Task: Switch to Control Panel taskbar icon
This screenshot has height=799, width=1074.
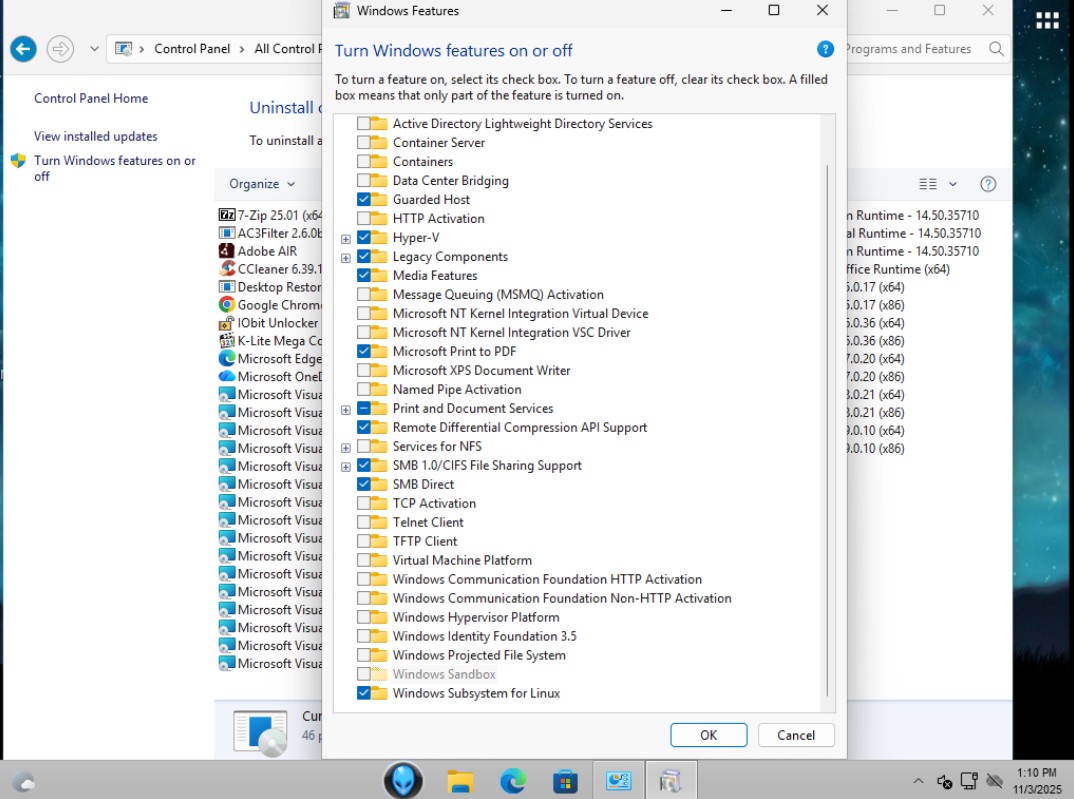Action: coord(619,780)
